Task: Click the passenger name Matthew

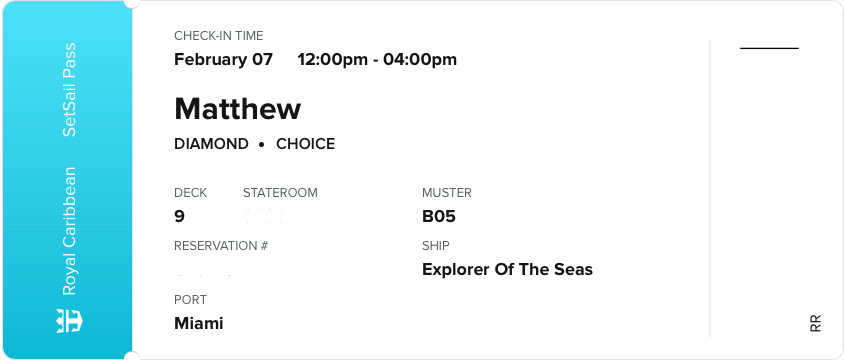Action: coord(237,109)
